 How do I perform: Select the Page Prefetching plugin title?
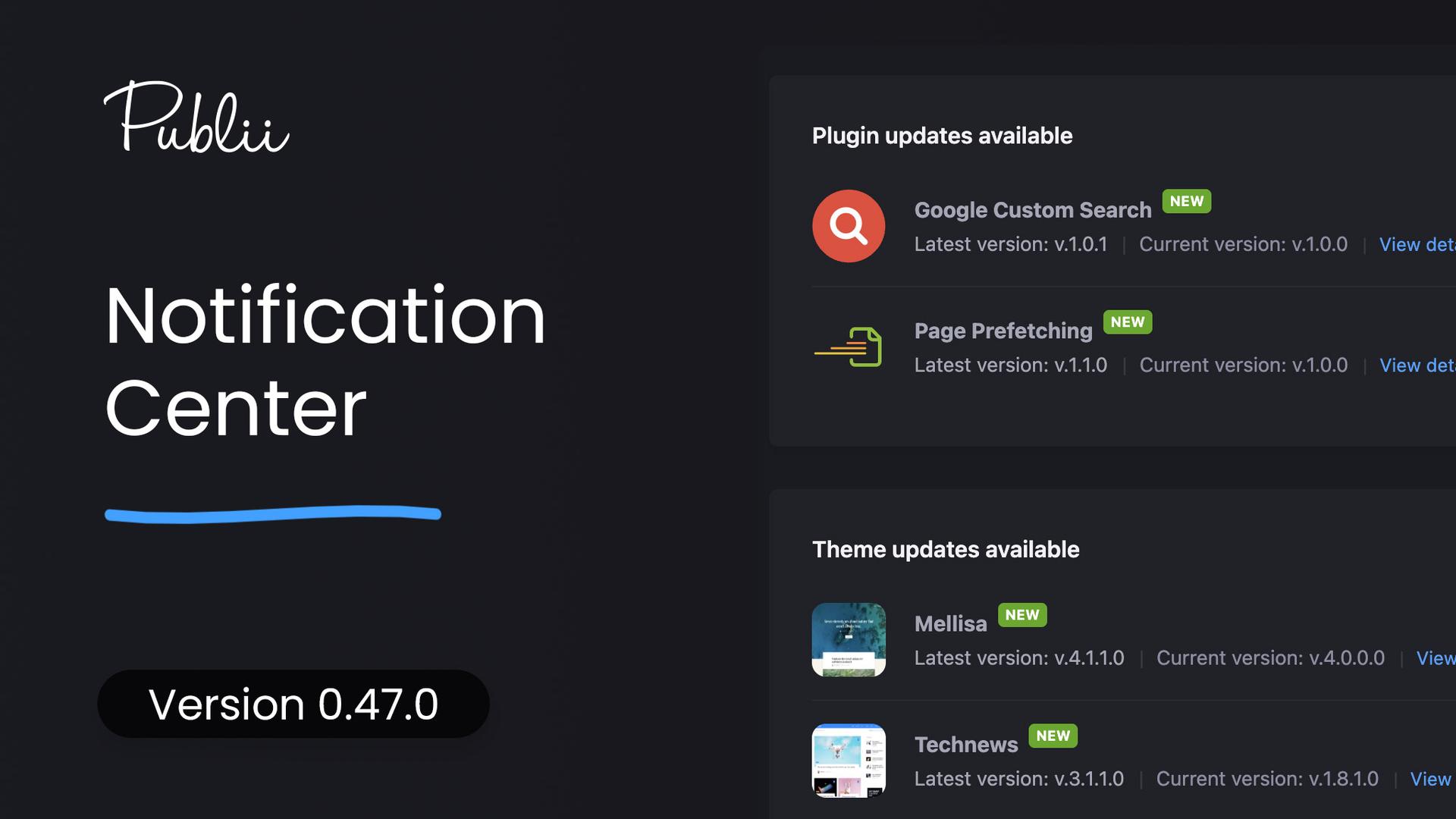pos(1003,331)
